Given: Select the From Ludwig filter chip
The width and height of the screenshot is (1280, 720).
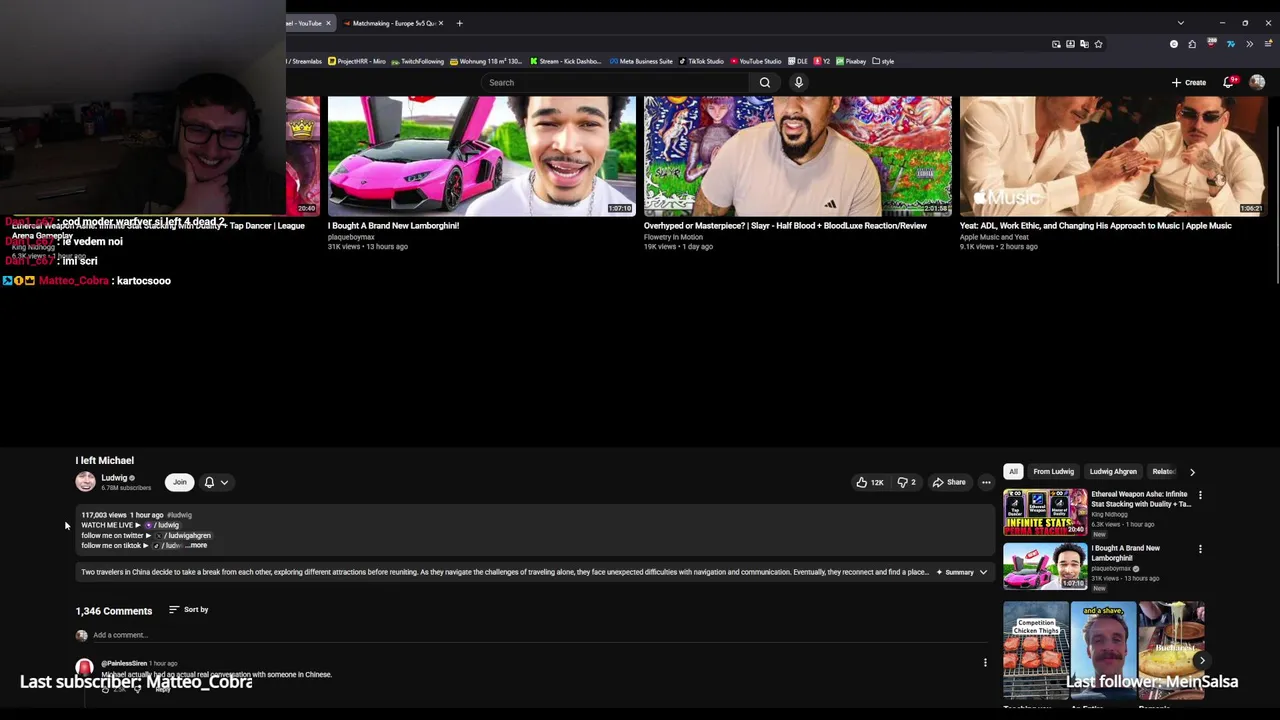Looking at the screenshot, I should click(x=1053, y=472).
